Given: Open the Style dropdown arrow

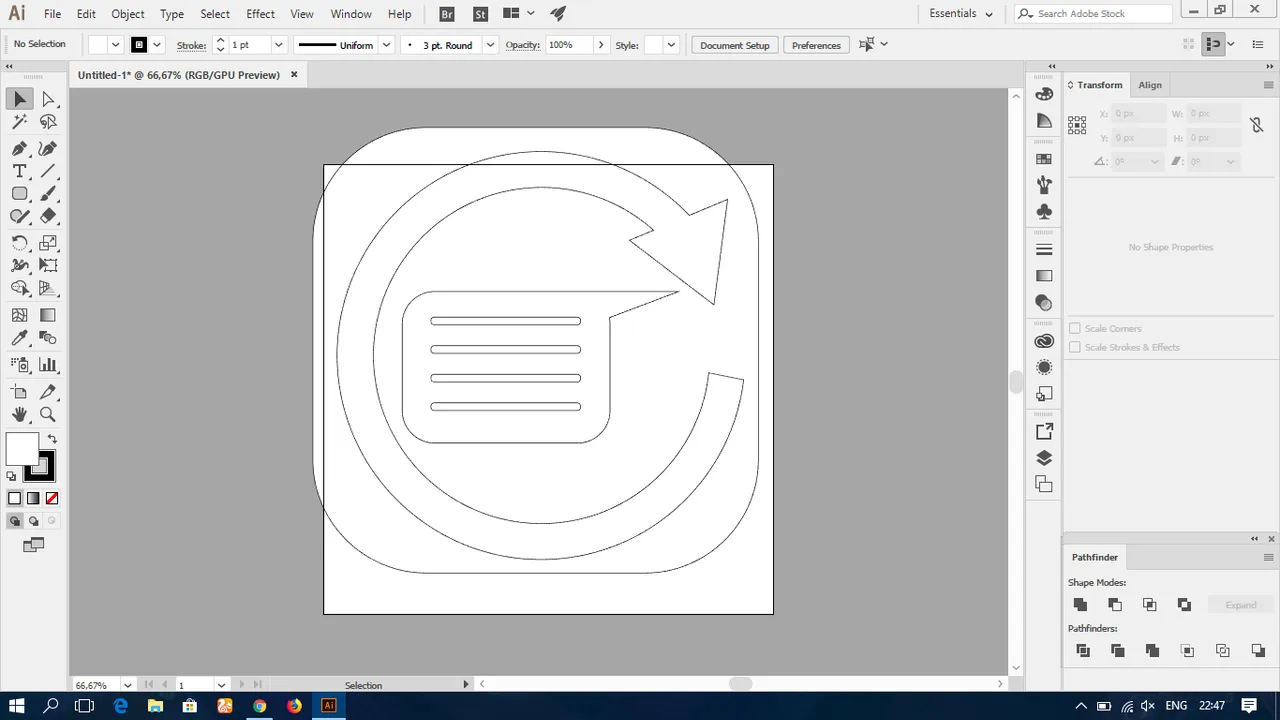Looking at the screenshot, I should click(x=671, y=45).
